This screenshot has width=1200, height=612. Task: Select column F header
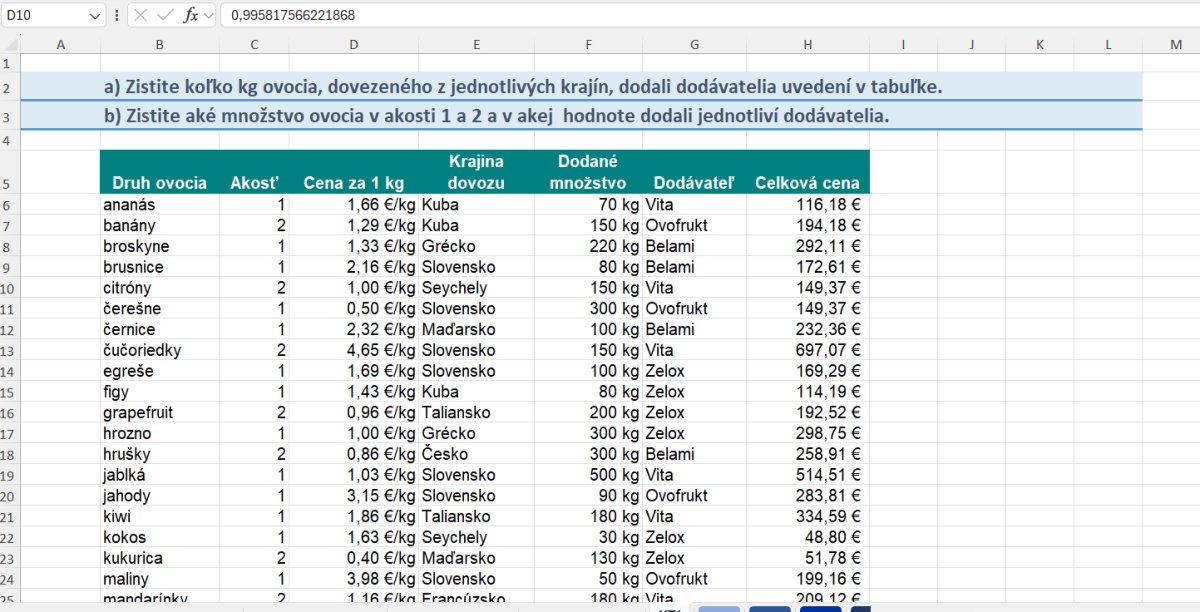588,44
